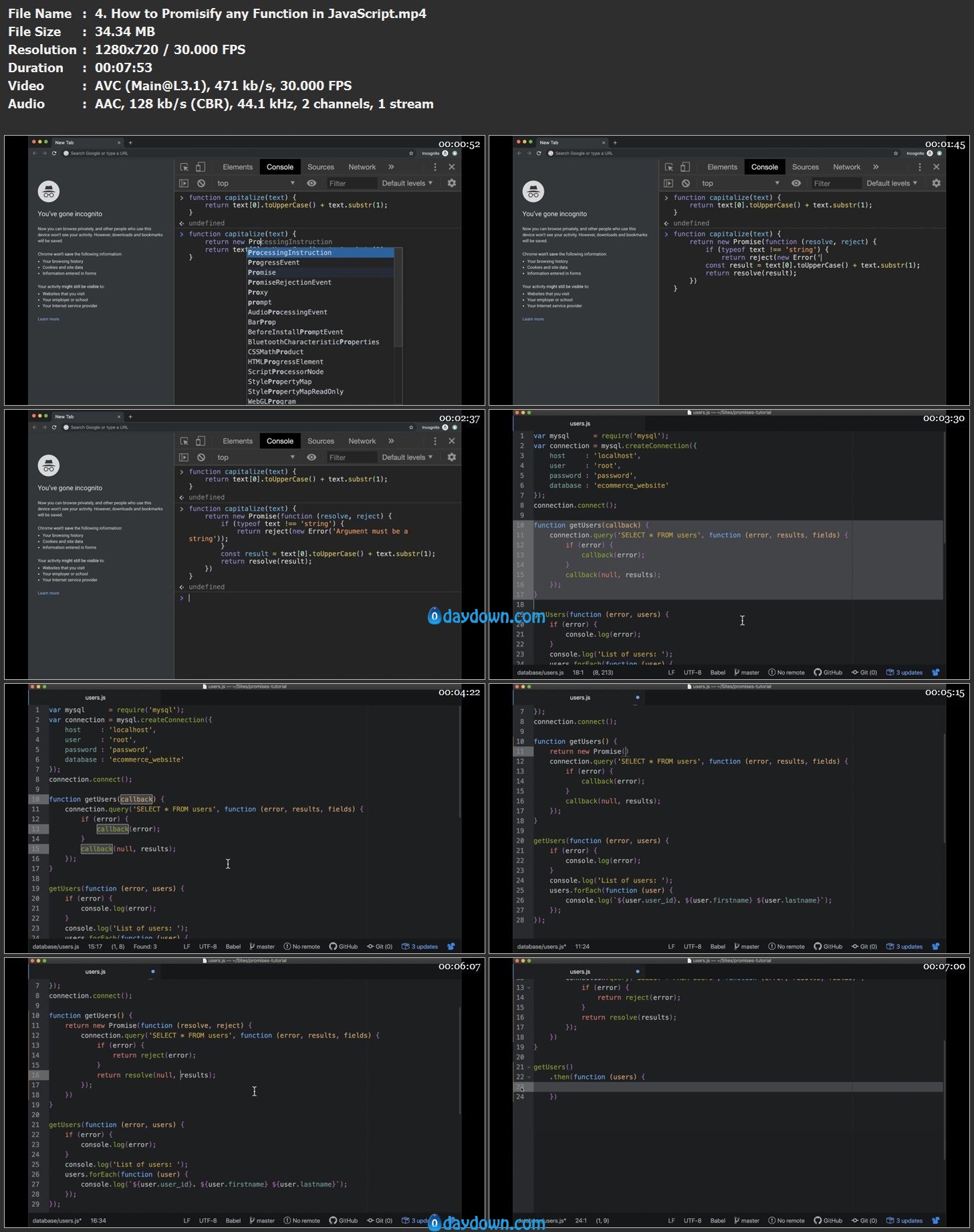The width and height of the screenshot is (974, 1232).
Task: Click Git (0) indicator in 00:05:15 frame
Action: [x=864, y=947]
